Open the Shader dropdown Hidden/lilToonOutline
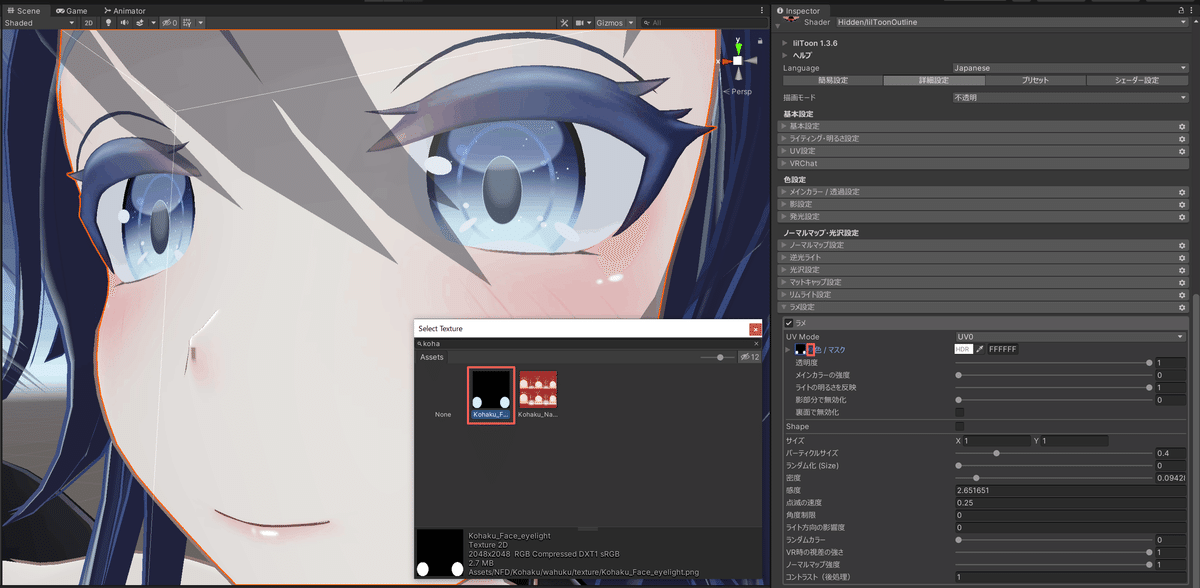1200x588 pixels. (x=1011, y=22)
